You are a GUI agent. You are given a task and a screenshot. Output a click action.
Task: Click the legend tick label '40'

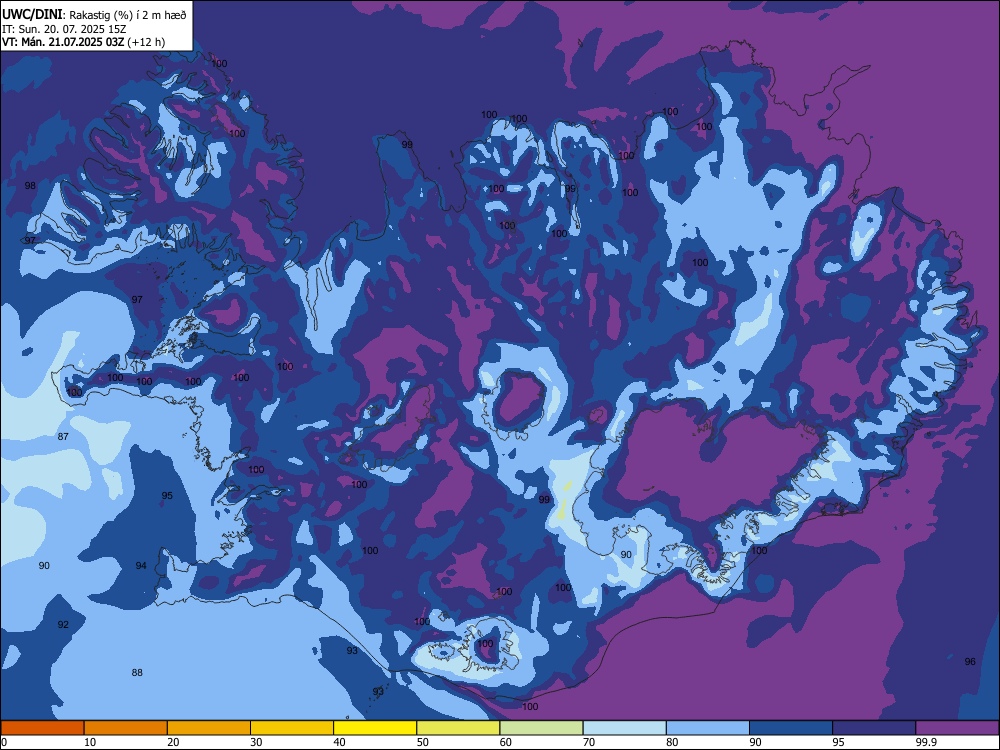339,742
